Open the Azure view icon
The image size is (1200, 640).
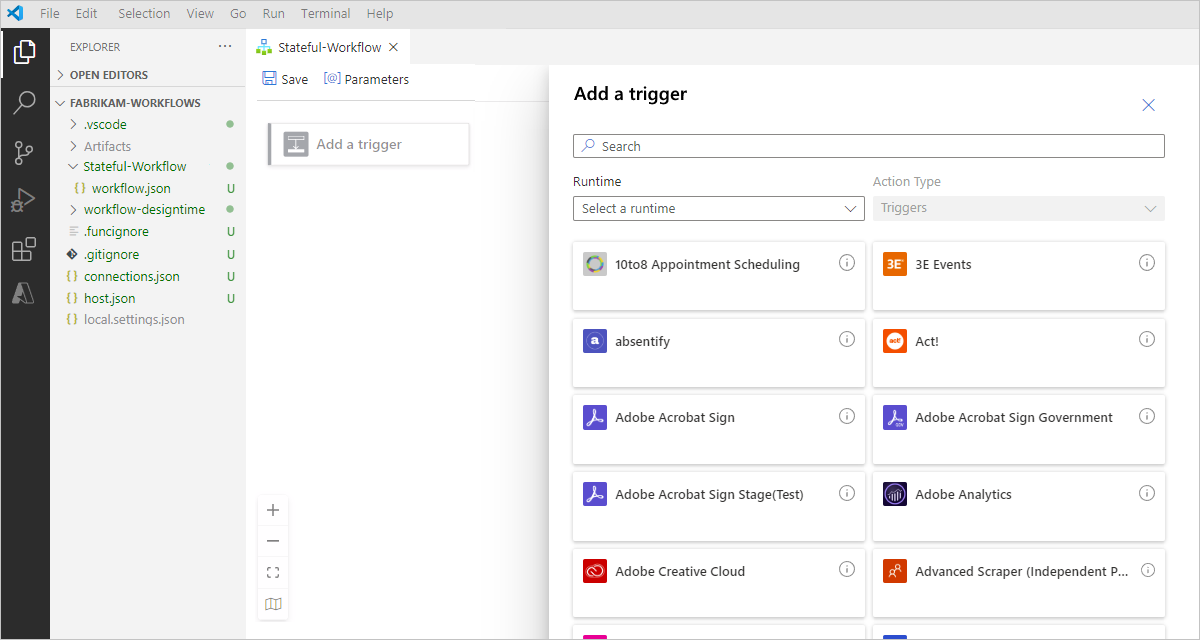point(24,293)
